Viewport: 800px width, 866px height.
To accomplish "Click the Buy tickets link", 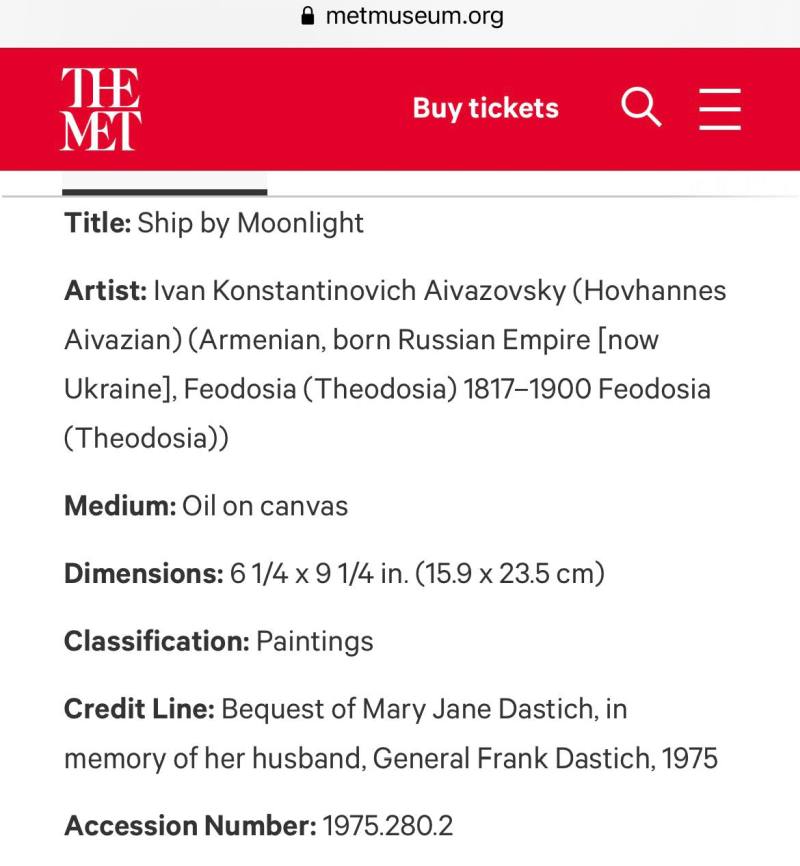I will (x=485, y=108).
